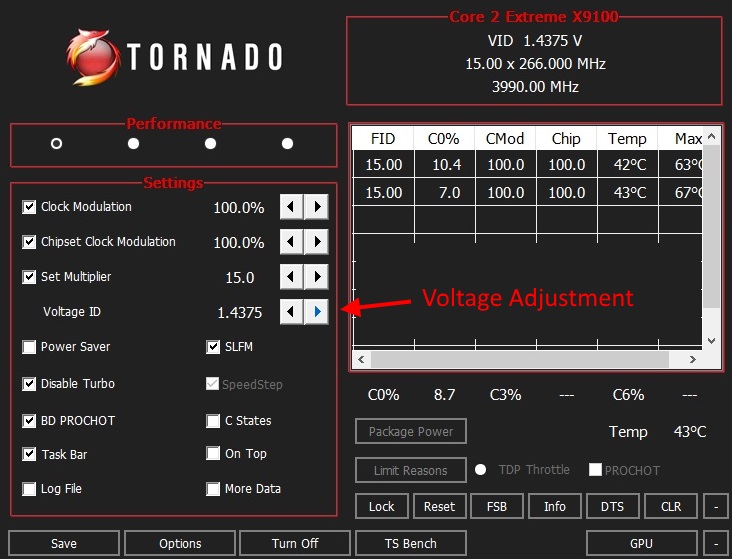Viewport: 732px width, 559px height.
Task: Open the GPU panel
Action: coord(641,543)
